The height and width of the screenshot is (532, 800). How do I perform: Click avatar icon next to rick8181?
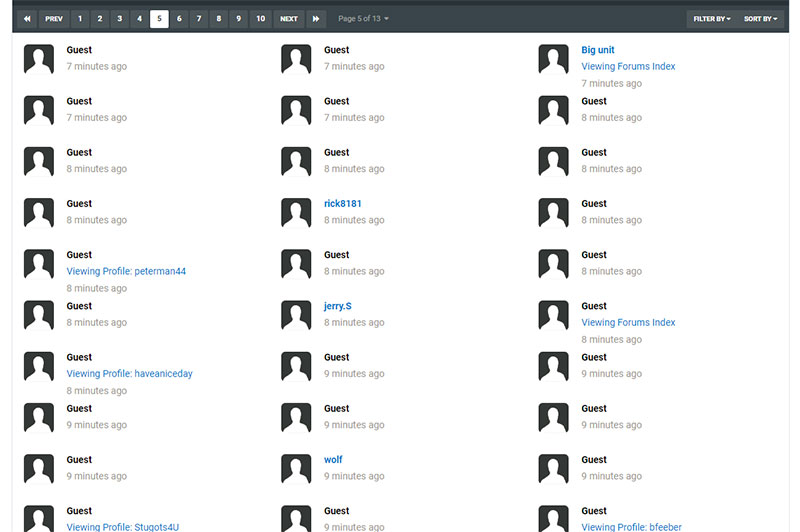(296, 213)
